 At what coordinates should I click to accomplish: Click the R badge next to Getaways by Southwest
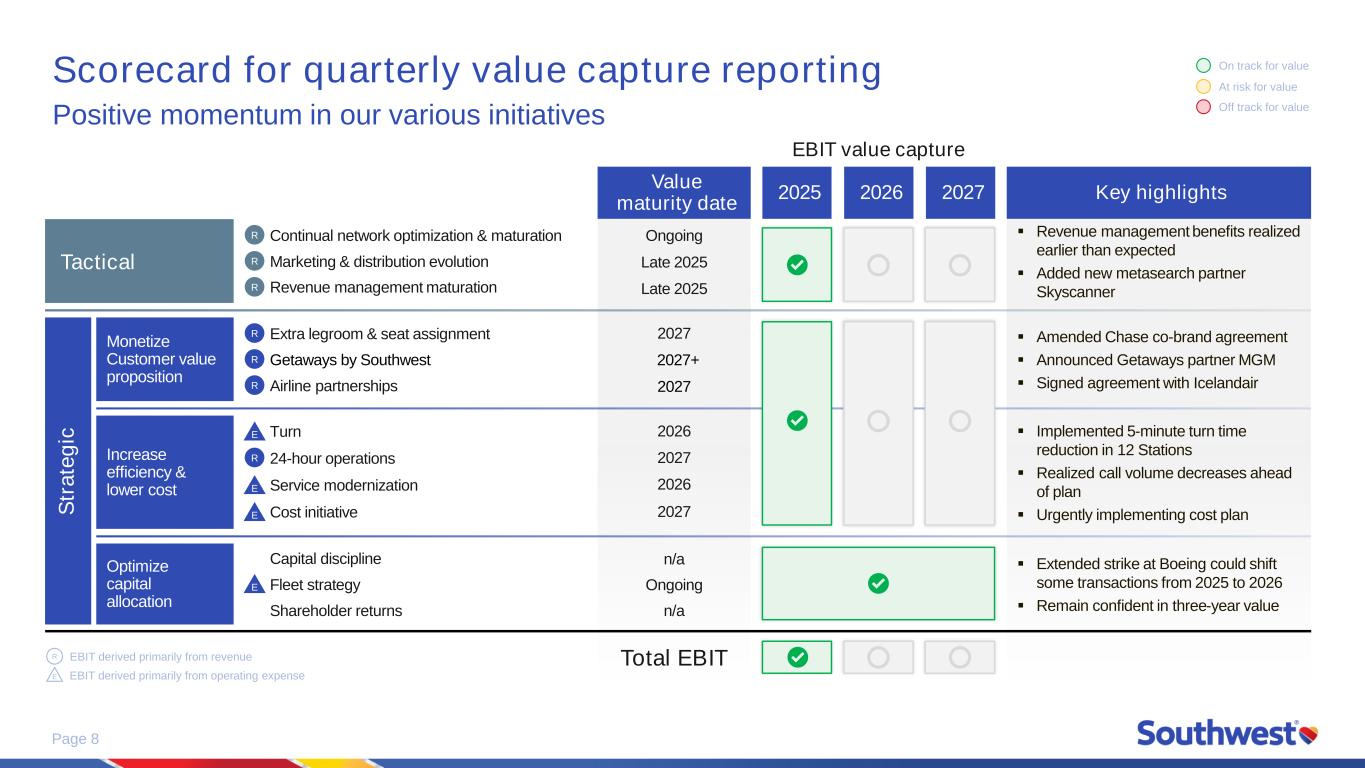point(255,359)
